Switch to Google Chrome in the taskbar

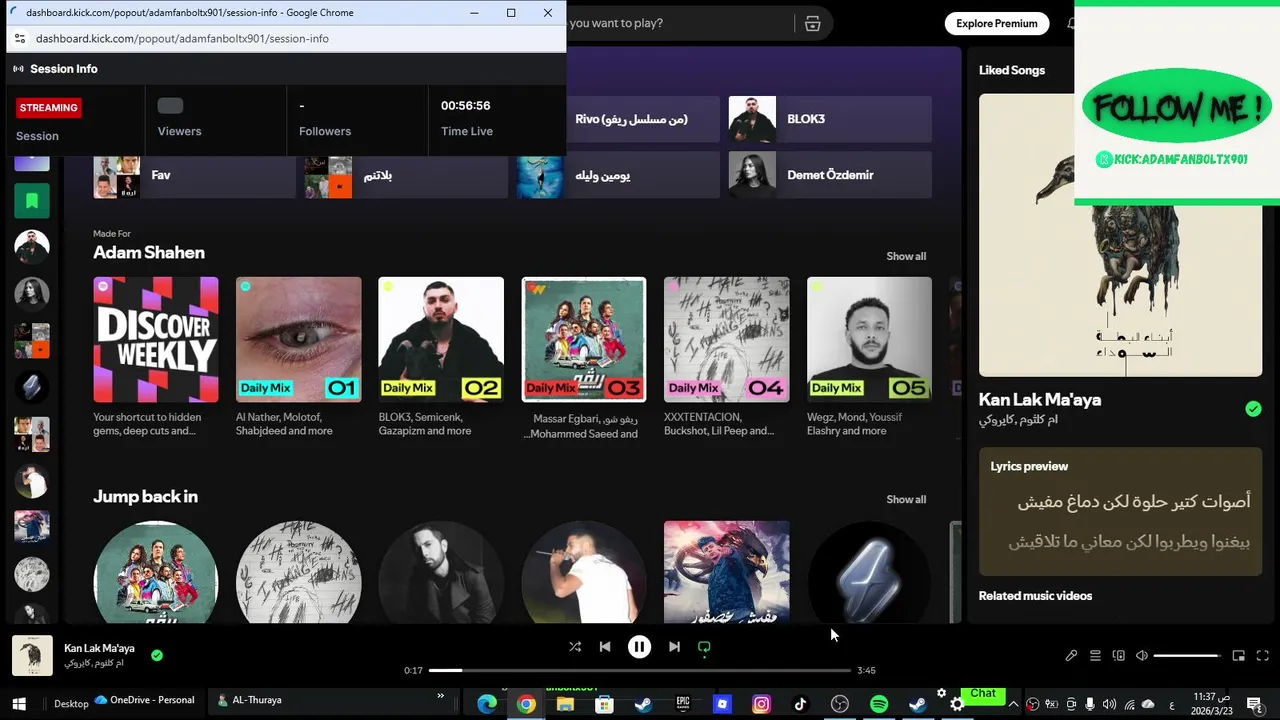526,704
